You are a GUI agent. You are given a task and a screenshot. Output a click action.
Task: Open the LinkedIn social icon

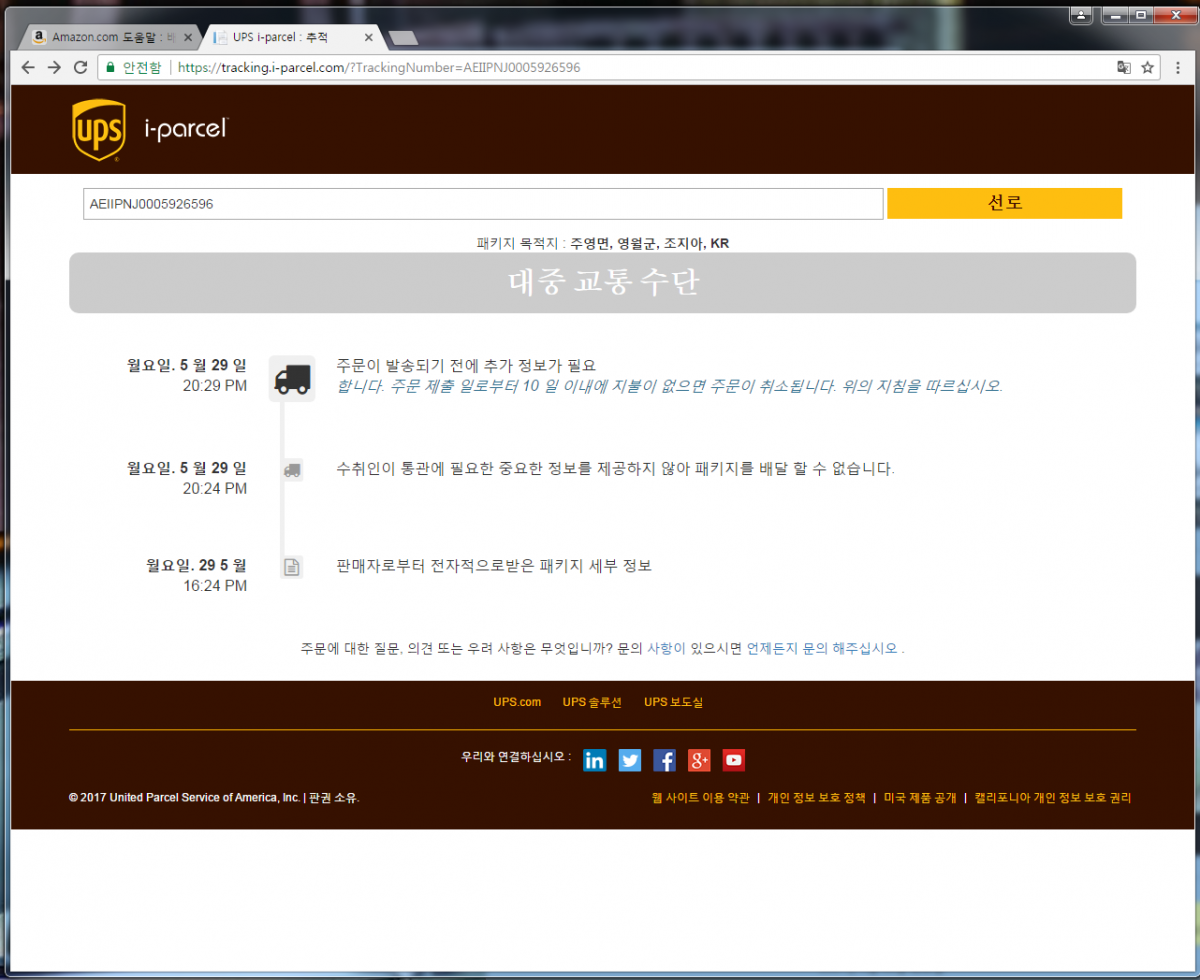pyautogui.click(x=595, y=760)
